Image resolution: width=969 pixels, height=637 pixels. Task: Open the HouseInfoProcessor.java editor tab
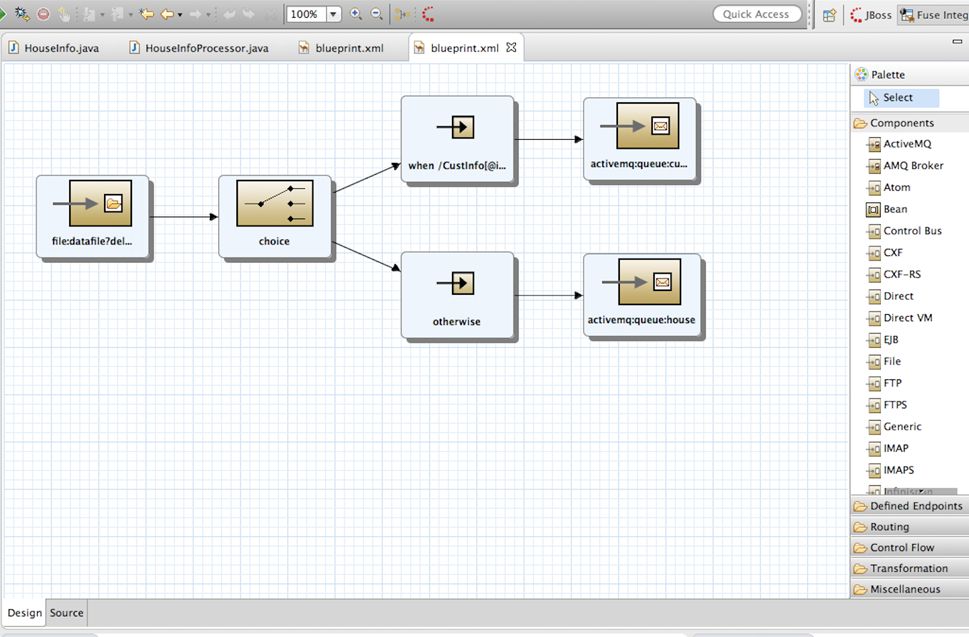tap(206, 48)
